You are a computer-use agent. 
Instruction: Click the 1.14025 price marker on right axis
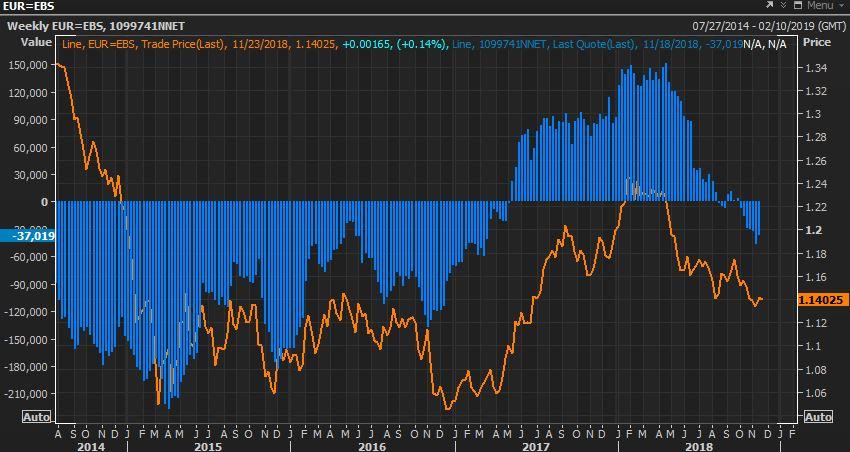[x=818, y=300]
